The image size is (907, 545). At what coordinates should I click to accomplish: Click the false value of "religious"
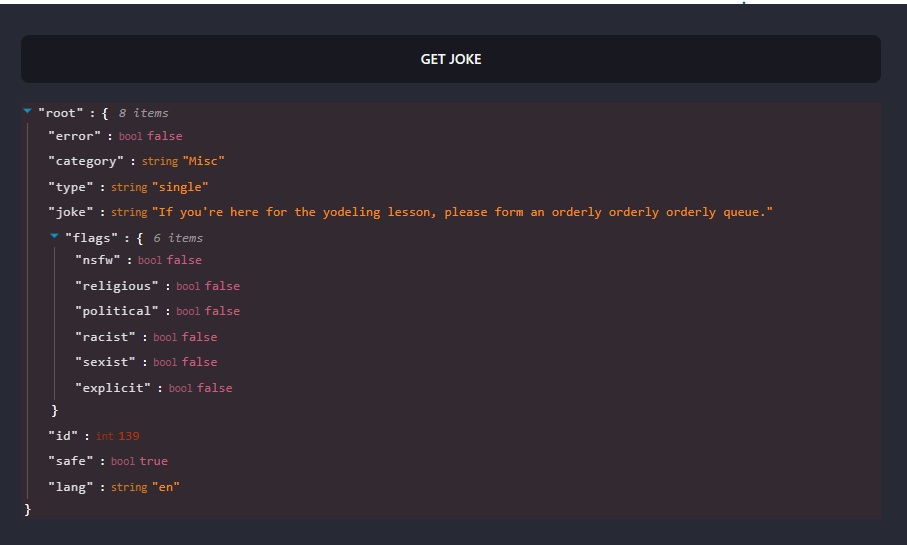pyautogui.click(x=223, y=286)
